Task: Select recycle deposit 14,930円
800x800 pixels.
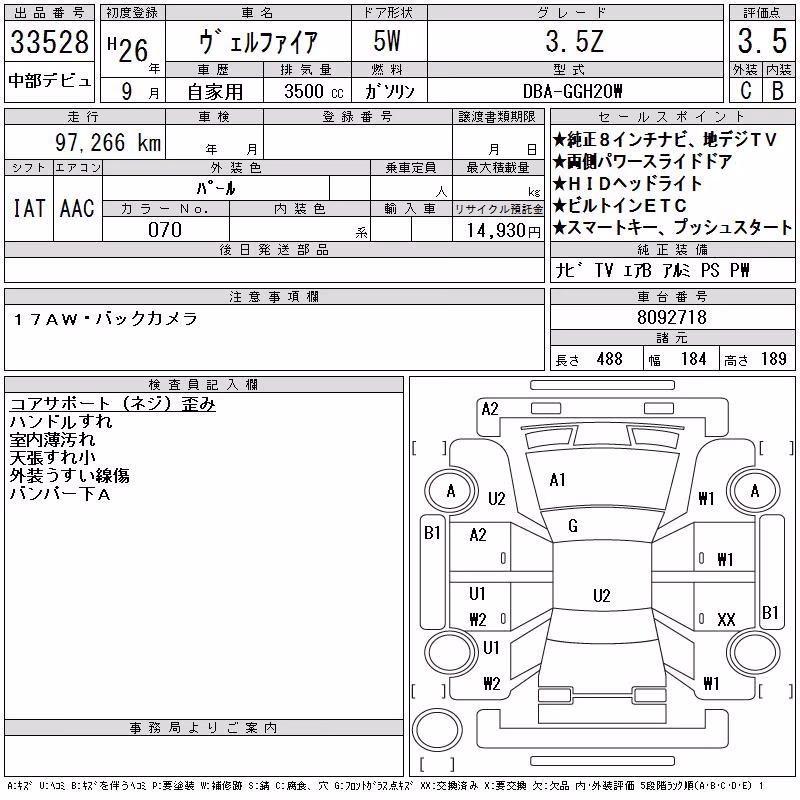Action: tap(504, 231)
